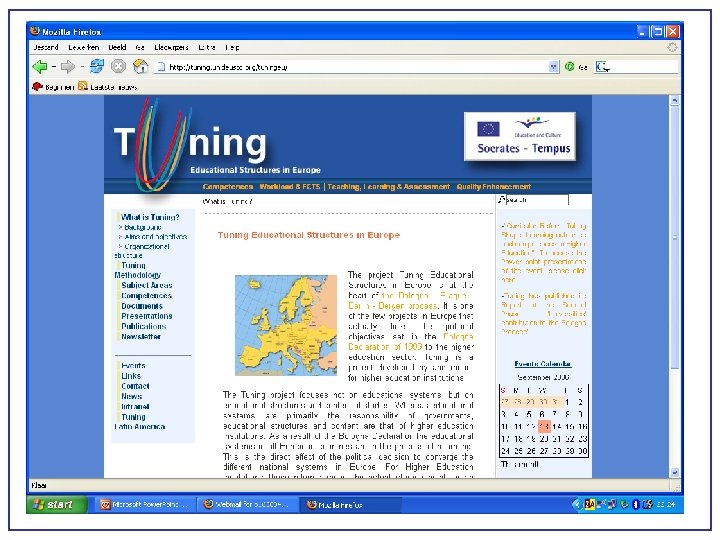
Task: Click the Windows Start button
Action: 57,505
